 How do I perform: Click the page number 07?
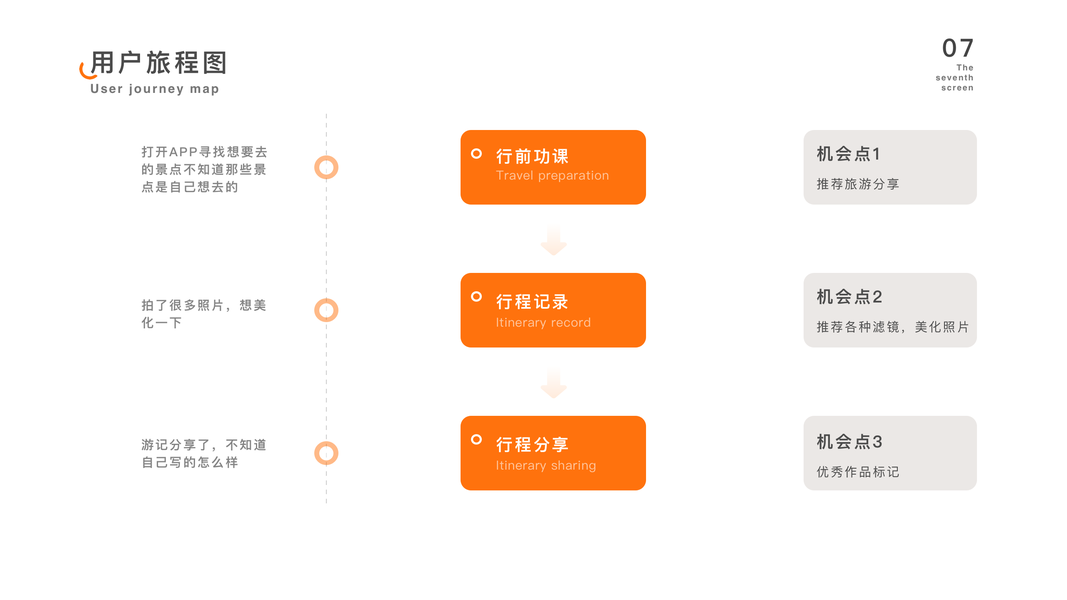point(957,48)
